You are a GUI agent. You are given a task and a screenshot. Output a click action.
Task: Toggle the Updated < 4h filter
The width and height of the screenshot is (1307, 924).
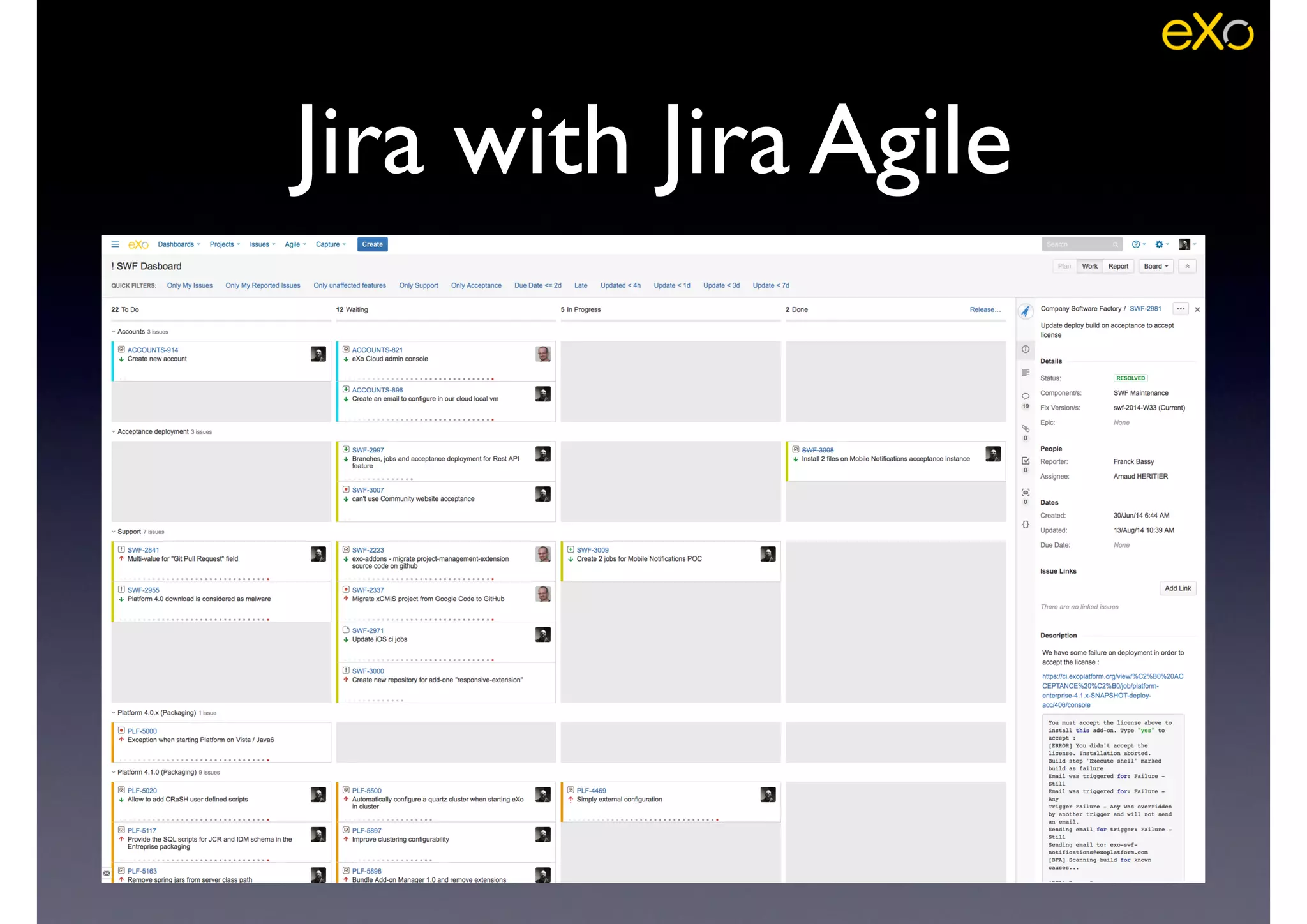[620, 285]
